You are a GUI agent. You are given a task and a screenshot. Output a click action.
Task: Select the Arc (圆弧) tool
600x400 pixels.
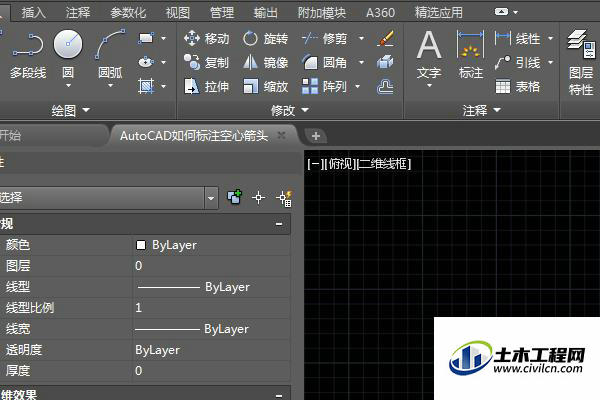point(110,56)
